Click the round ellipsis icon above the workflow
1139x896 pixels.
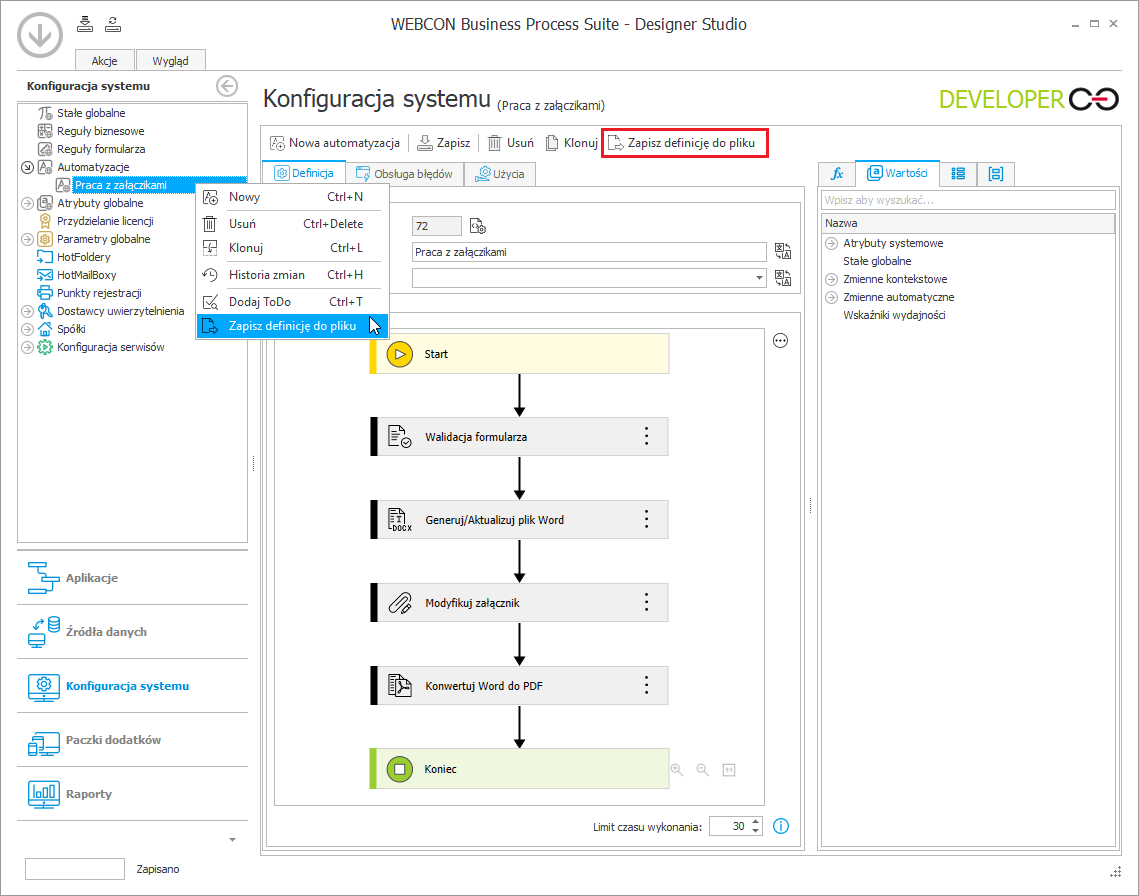pyautogui.click(x=780, y=340)
